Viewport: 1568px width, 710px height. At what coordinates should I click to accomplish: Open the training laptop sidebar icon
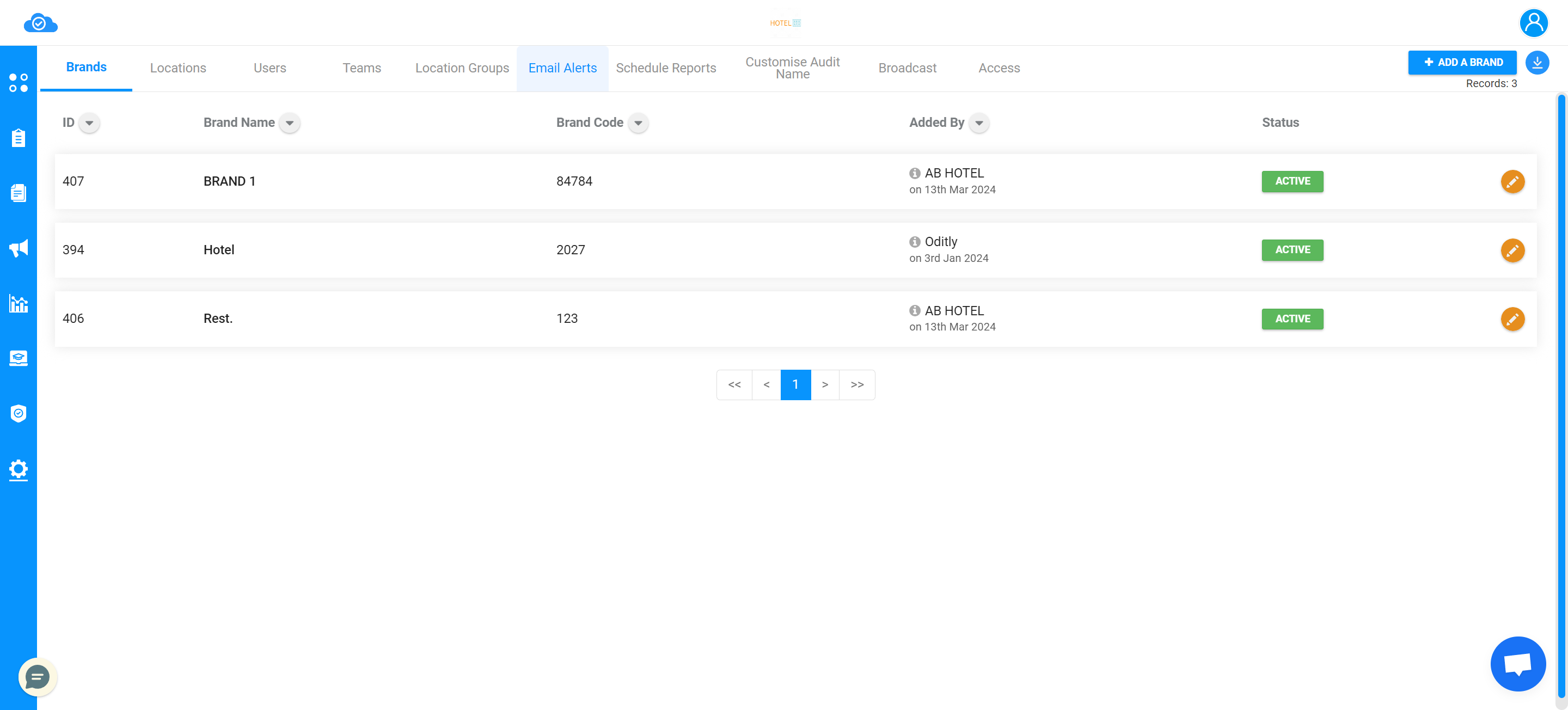(19, 358)
